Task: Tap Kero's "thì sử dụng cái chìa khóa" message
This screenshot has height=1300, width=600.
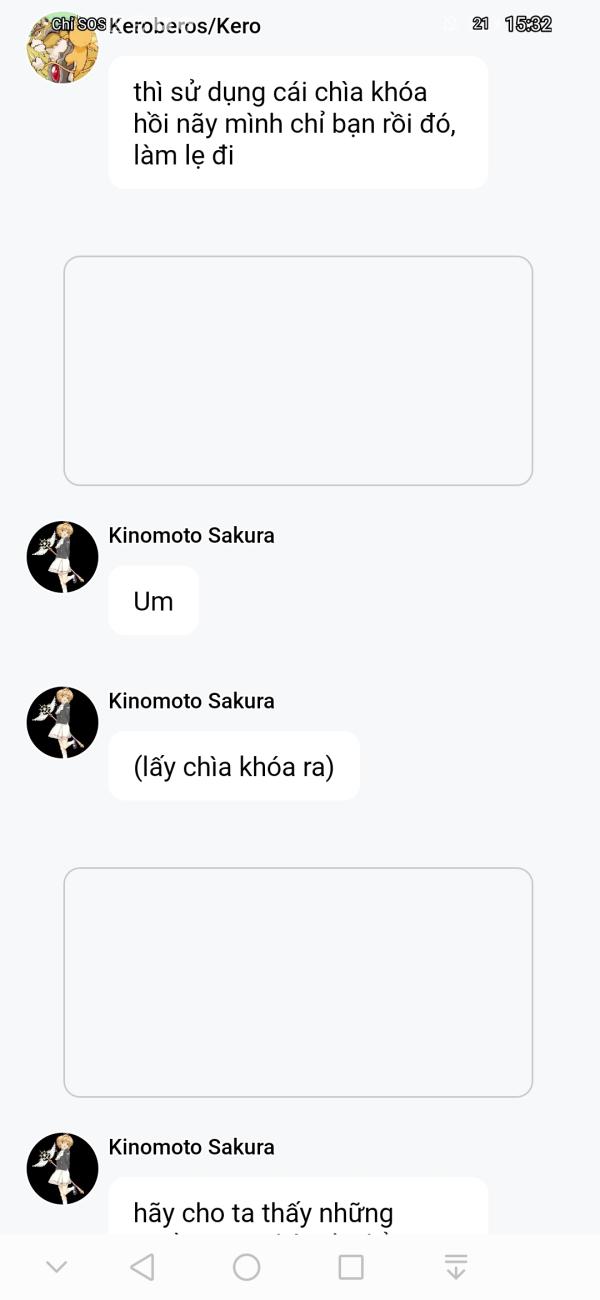Action: (x=298, y=122)
